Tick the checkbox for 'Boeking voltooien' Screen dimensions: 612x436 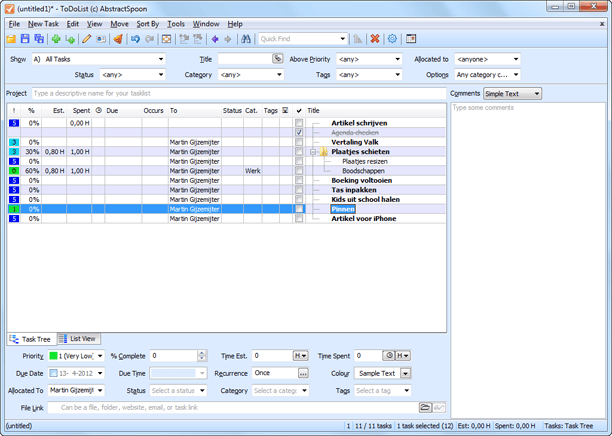(299, 180)
